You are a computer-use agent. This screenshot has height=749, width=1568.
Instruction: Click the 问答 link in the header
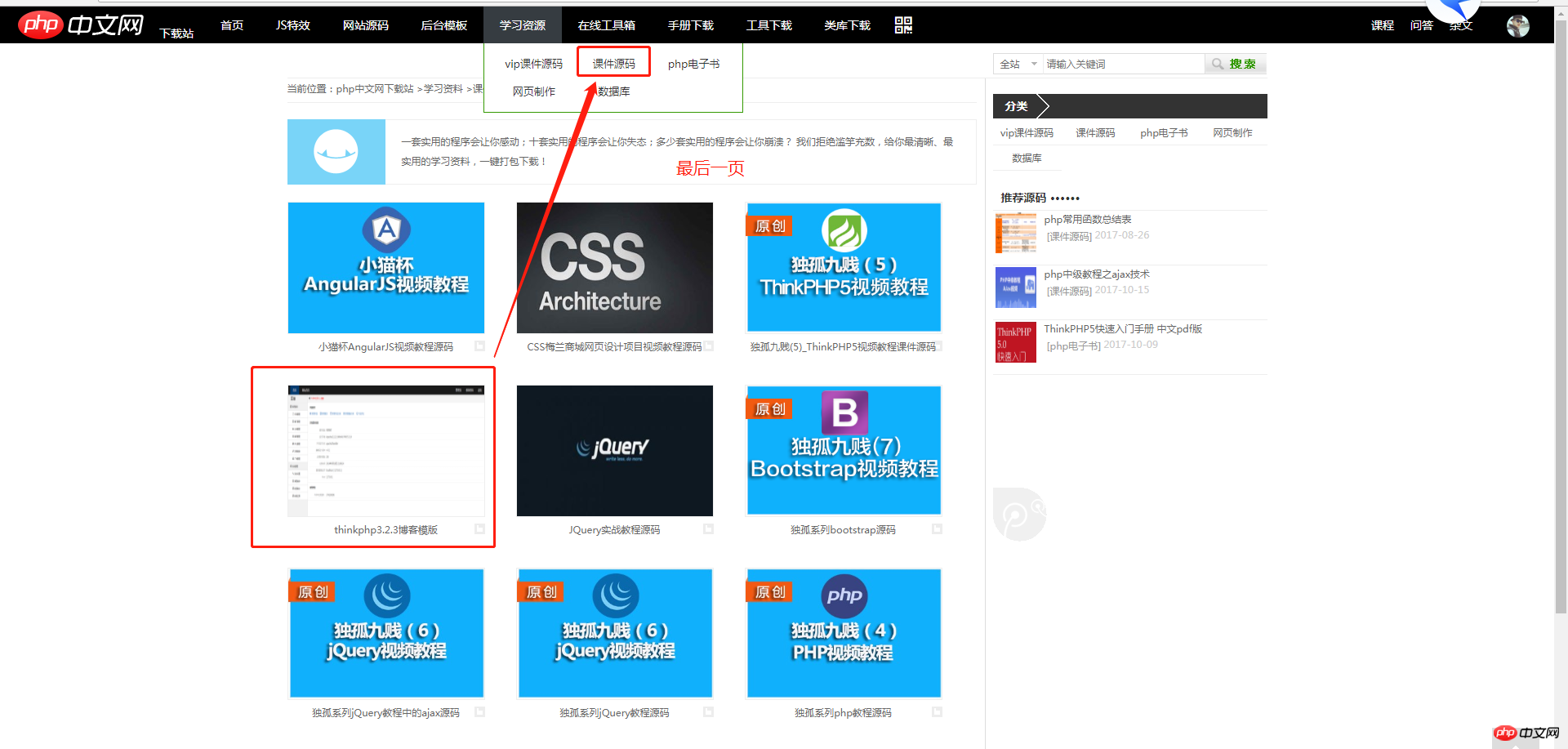tap(1422, 25)
